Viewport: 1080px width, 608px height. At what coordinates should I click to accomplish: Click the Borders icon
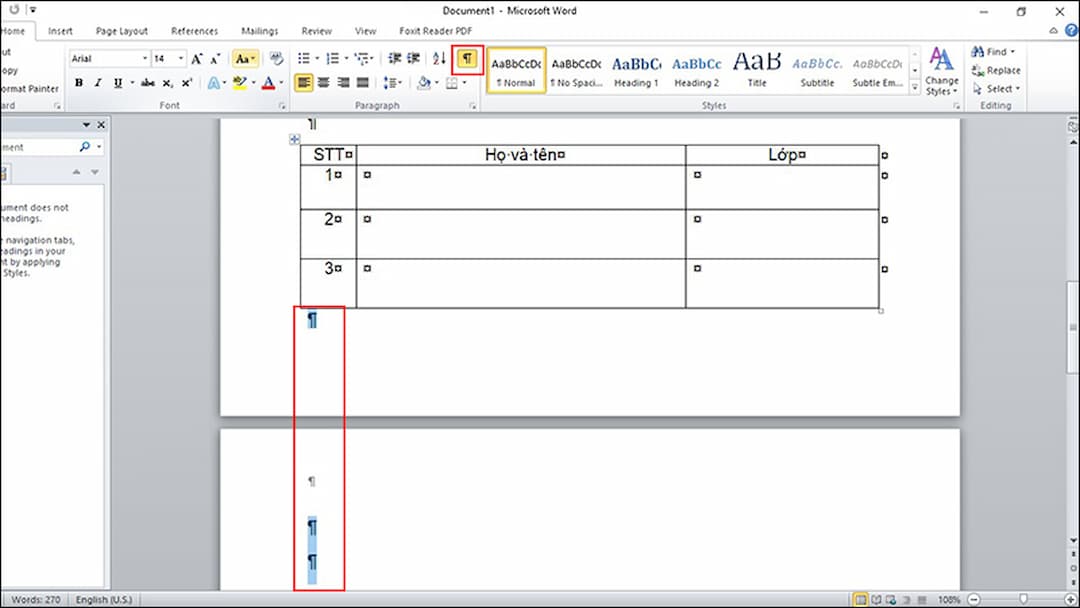click(x=452, y=83)
